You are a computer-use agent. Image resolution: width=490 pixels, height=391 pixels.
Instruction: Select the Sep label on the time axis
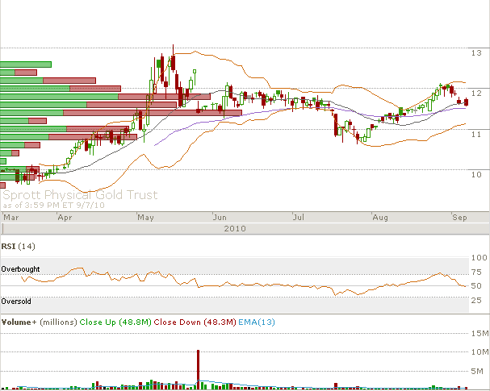pyautogui.click(x=460, y=217)
